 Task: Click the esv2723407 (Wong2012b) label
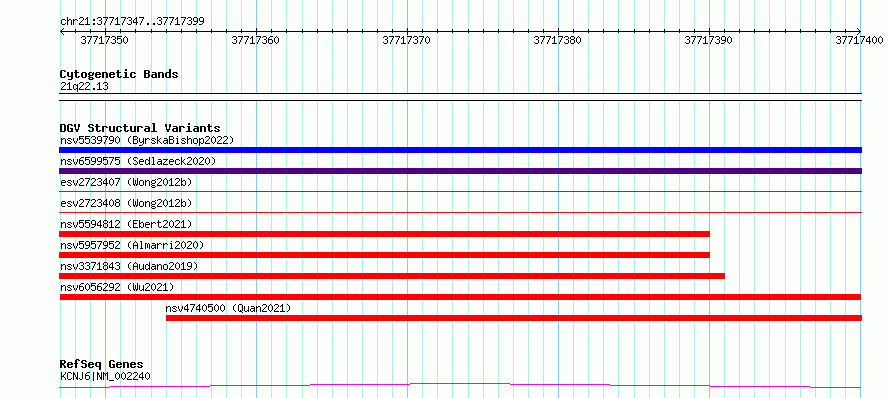126,182
